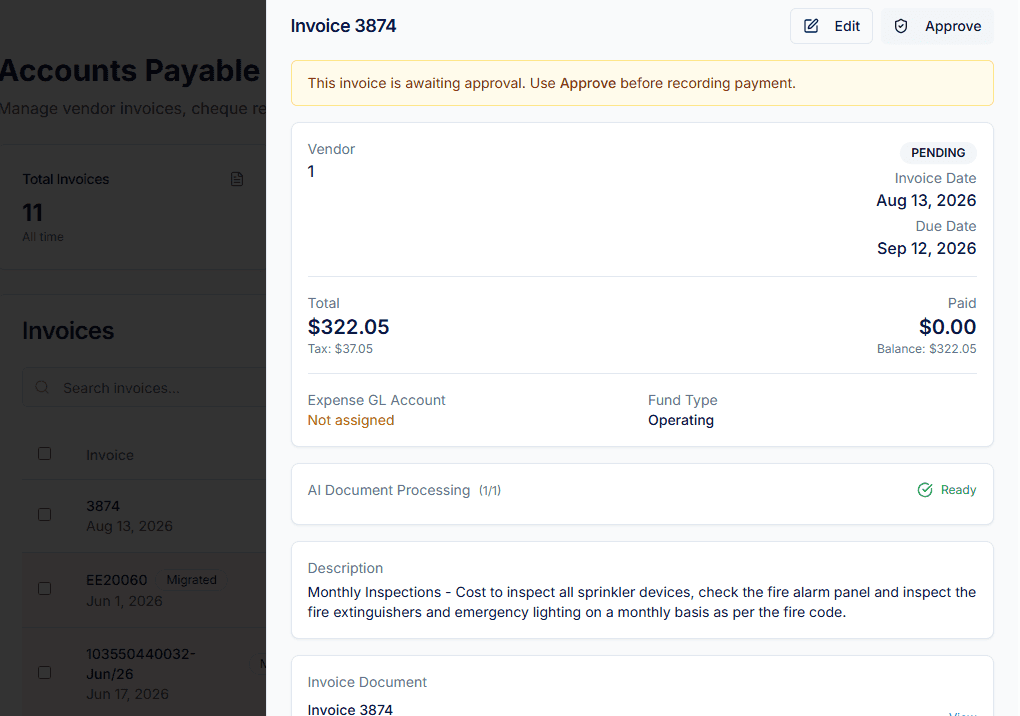The width and height of the screenshot is (1020, 716).
Task: Click the Operating fund type value
Action: [x=680, y=420]
